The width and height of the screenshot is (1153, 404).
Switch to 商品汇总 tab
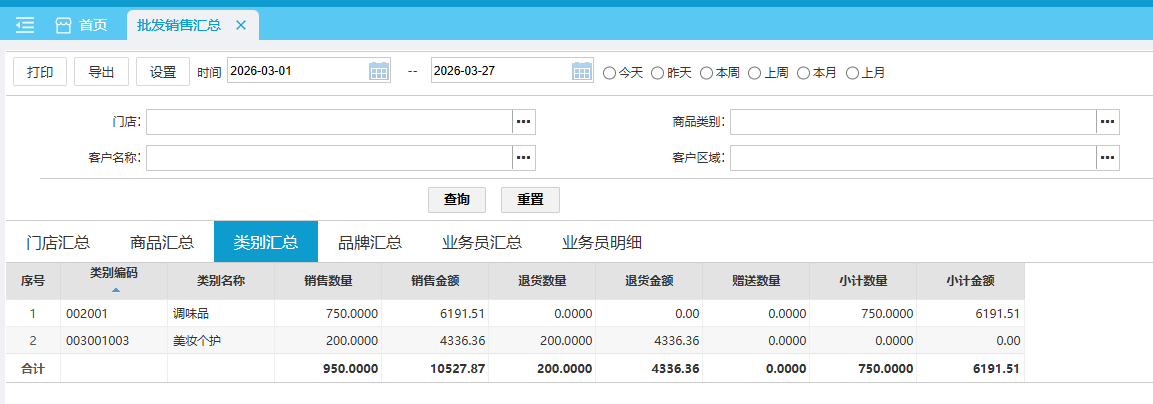point(162,242)
